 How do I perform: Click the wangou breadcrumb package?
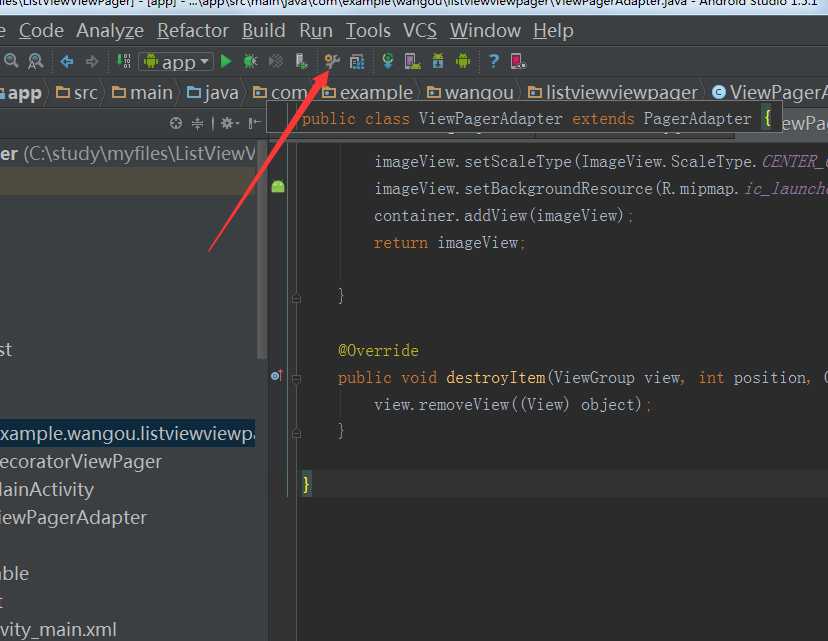pyautogui.click(x=470, y=93)
